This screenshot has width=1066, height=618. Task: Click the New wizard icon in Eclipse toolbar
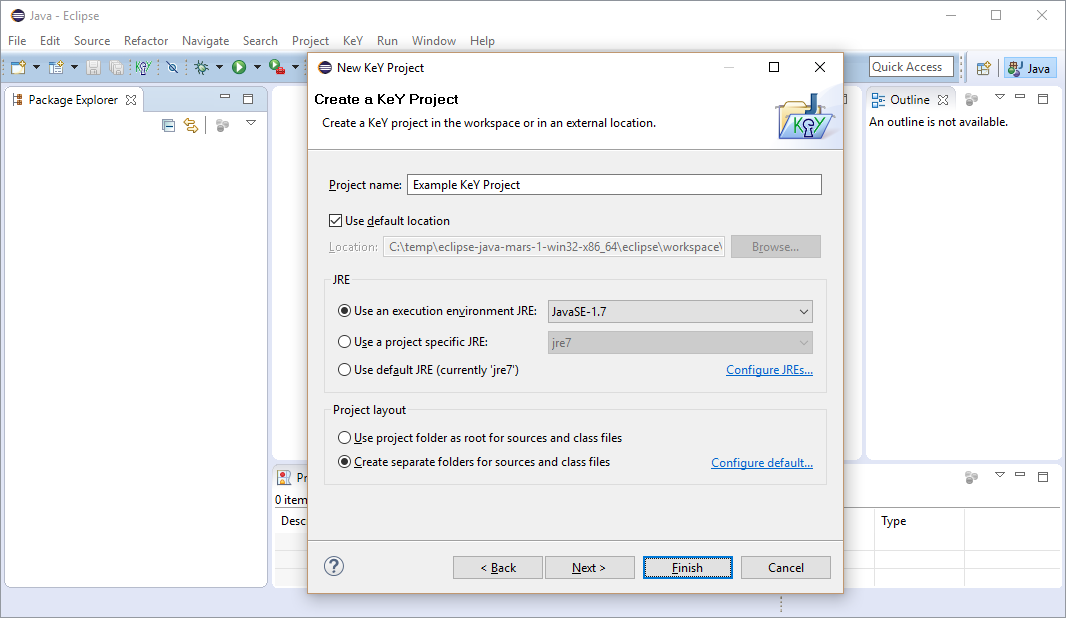tap(18, 67)
